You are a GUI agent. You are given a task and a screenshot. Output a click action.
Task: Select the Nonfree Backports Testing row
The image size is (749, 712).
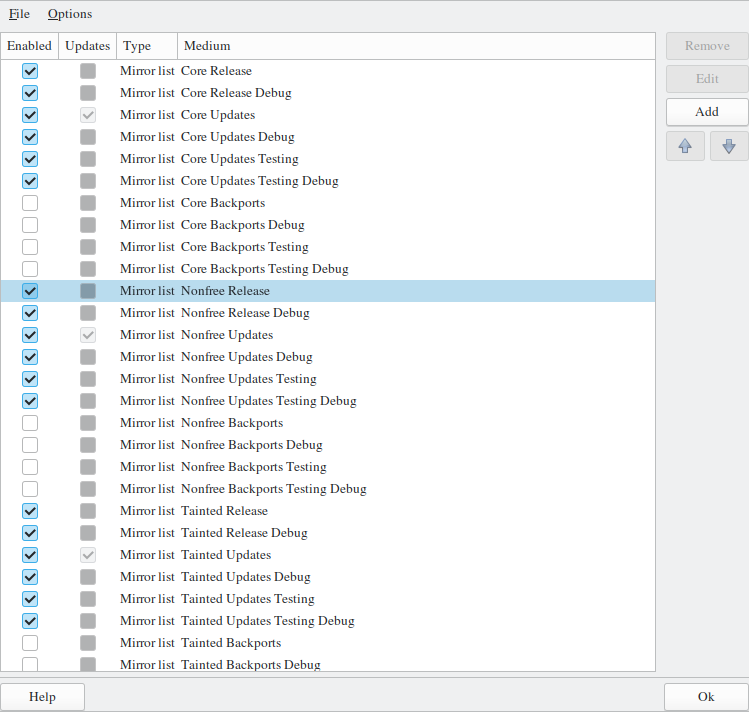[x=328, y=467]
